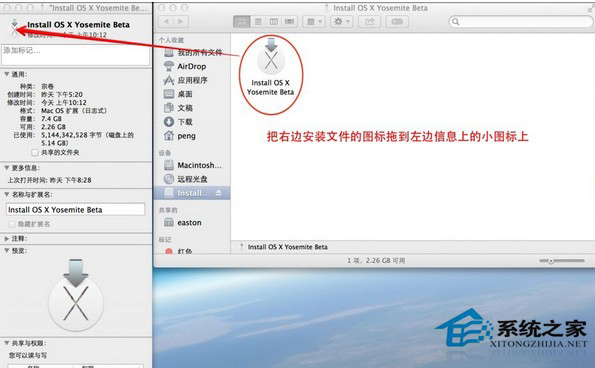595x368 pixels.
Task: Click the Edit Tags toolbar button
Action: coord(397,22)
